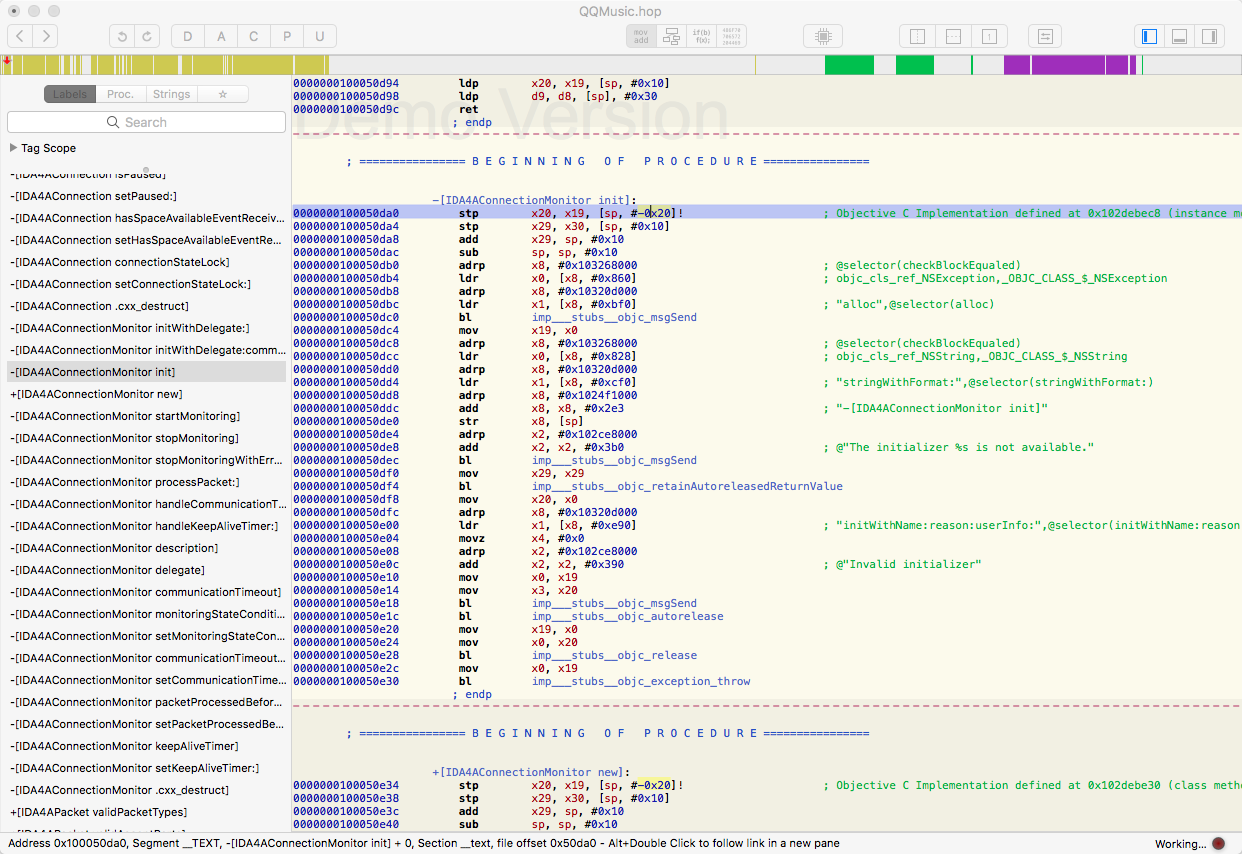Set selection undefined with U button

pos(320,37)
